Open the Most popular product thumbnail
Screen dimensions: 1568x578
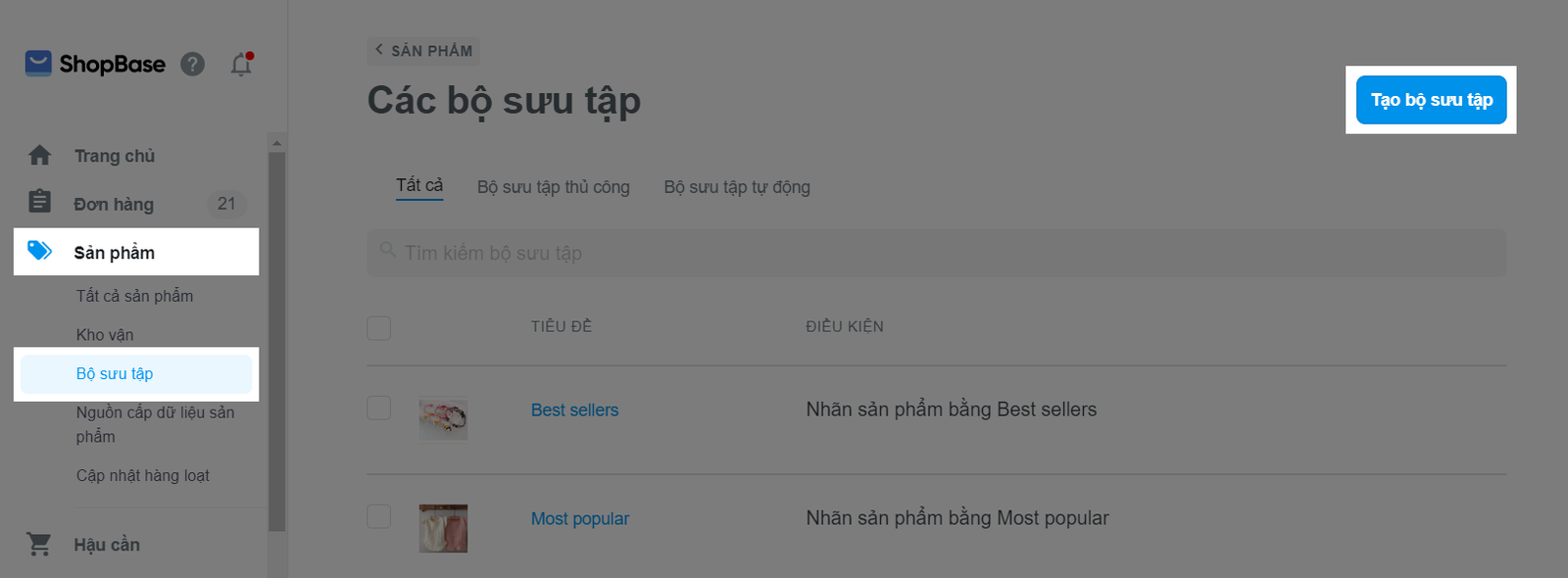pos(443,528)
